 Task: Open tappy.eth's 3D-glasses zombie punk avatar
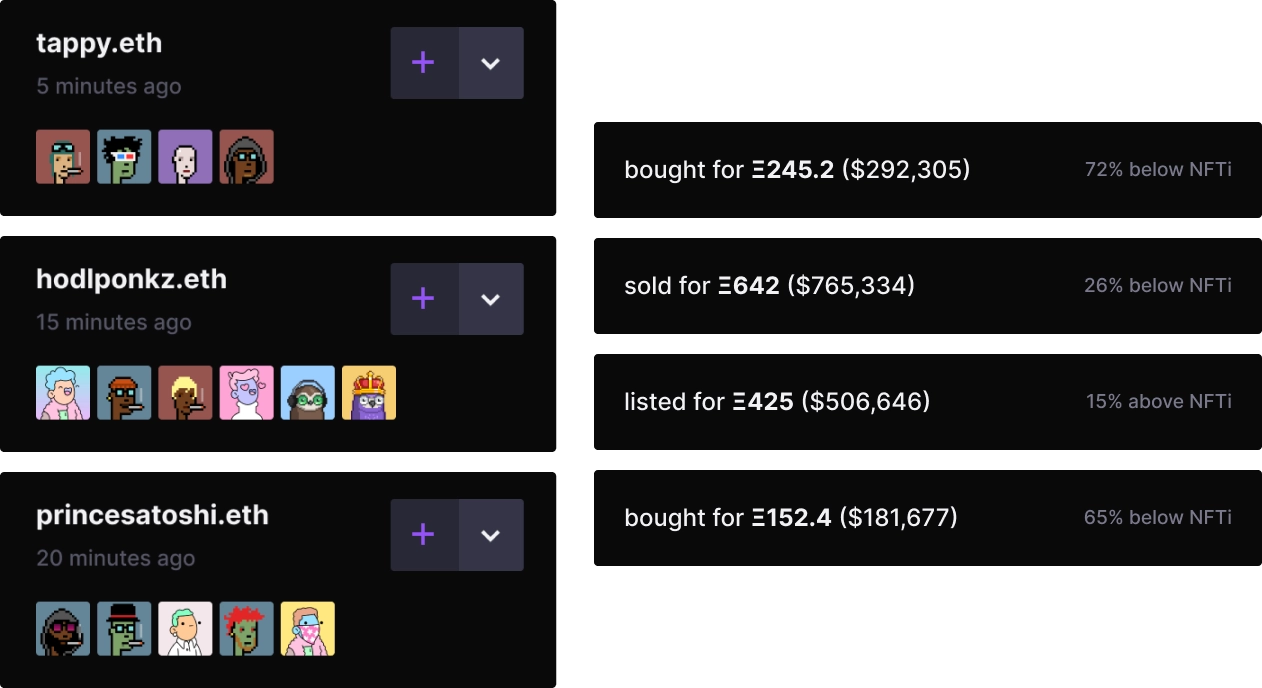tap(125, 157)
